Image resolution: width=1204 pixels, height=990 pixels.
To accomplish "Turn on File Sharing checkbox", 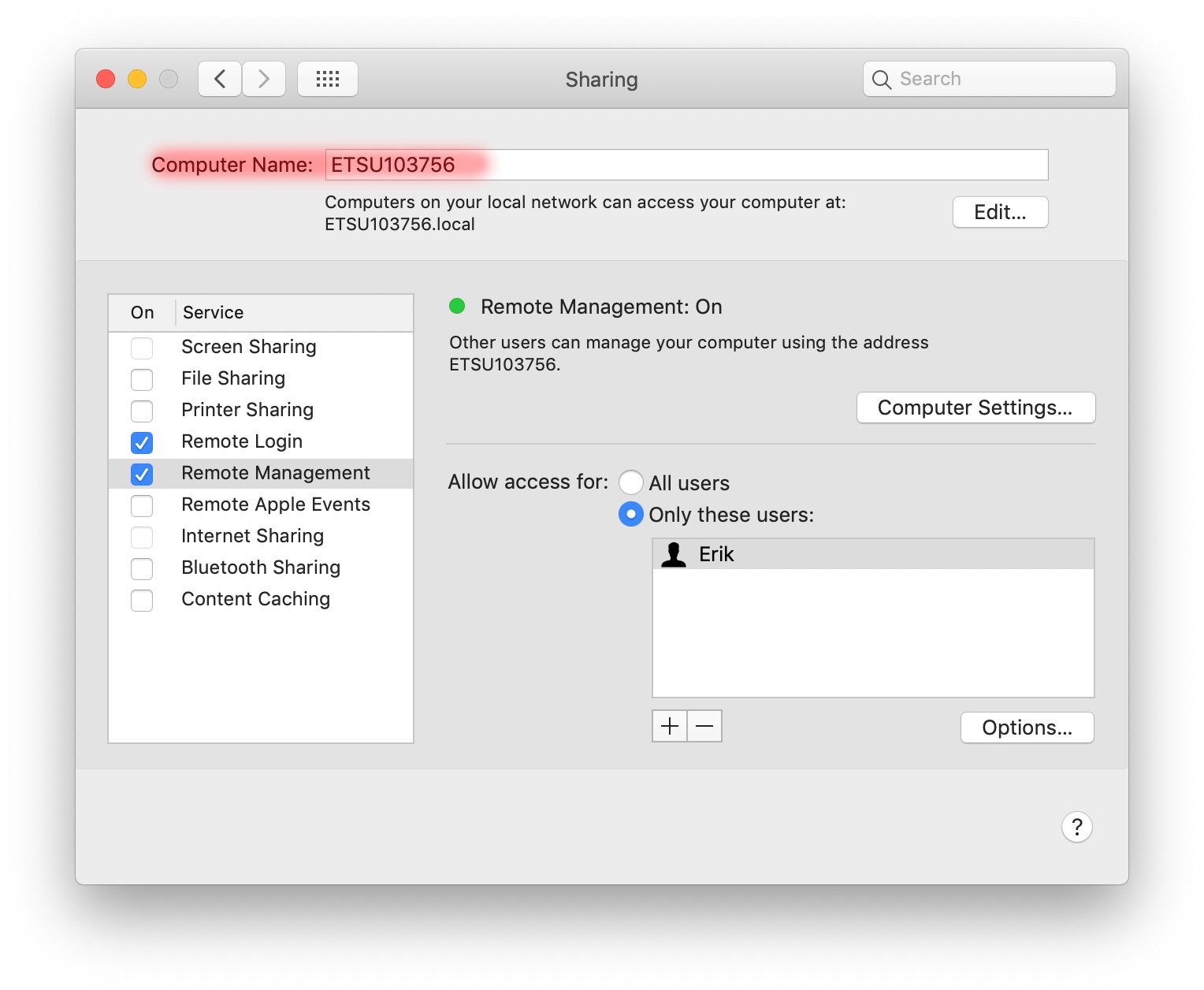I will tap(142, 379).
